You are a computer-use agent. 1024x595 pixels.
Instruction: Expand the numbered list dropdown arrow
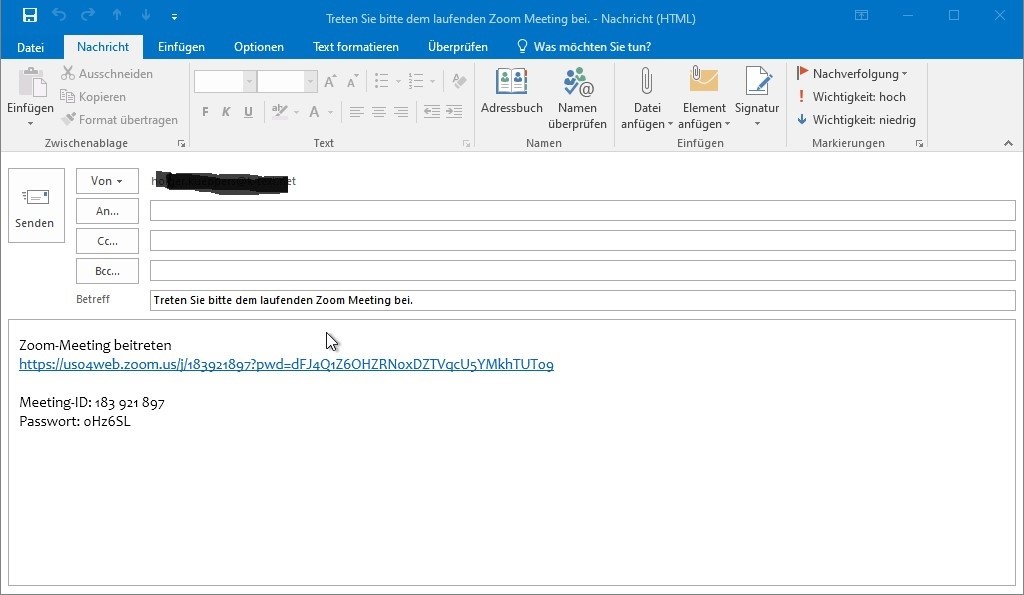point(432,82)
